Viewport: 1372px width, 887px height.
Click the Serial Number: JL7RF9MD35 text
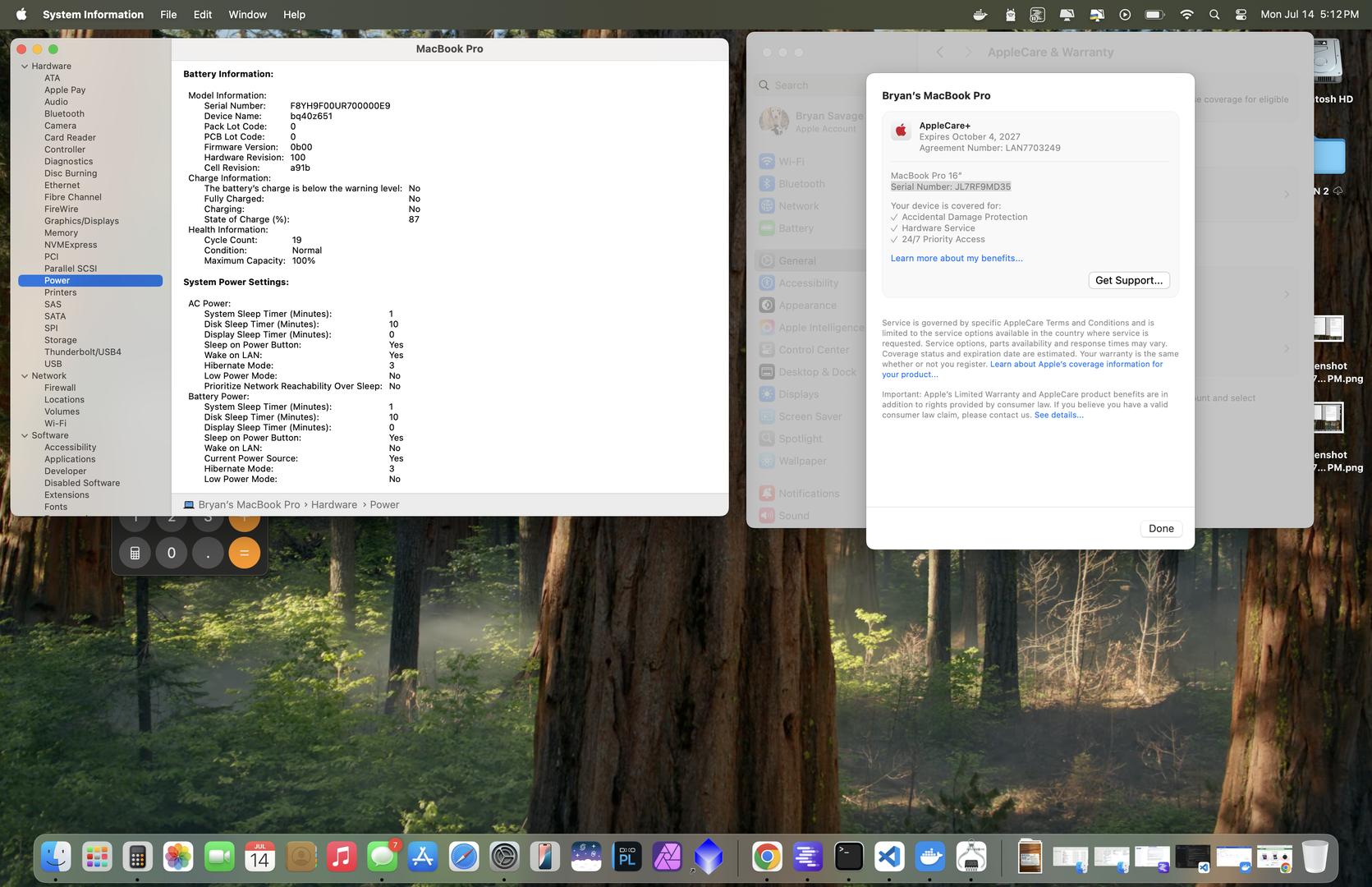951,187
